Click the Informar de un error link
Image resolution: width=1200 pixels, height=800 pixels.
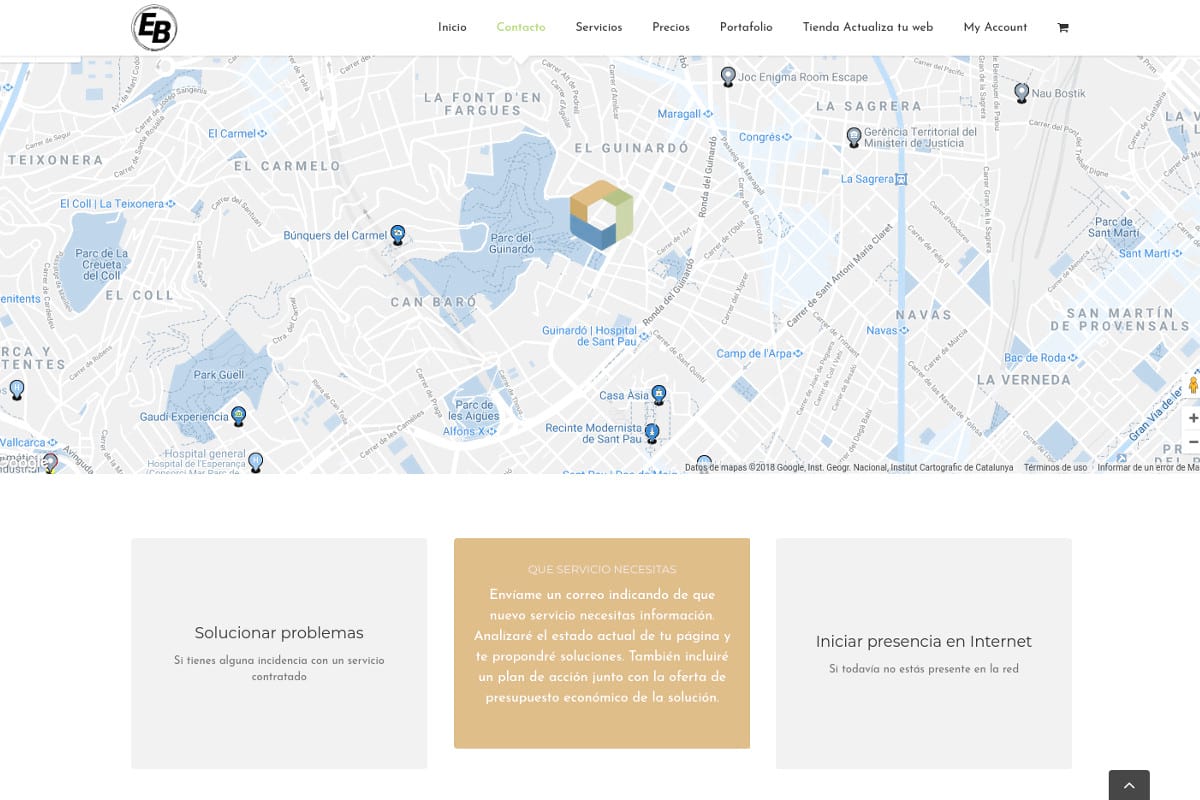pos(1148,468)
